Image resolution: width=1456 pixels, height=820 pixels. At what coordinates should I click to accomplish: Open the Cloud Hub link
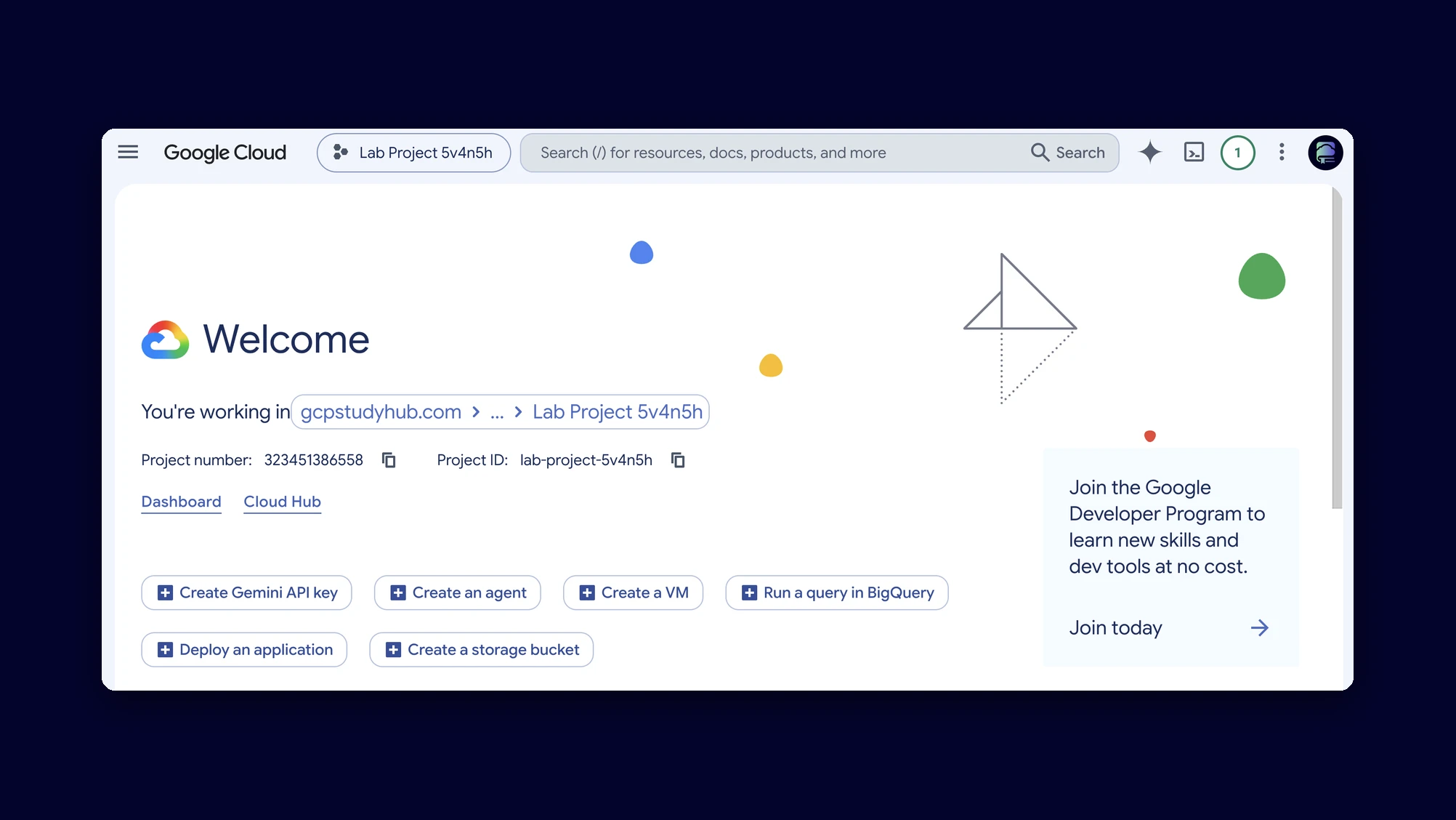(x=282, y=502)
